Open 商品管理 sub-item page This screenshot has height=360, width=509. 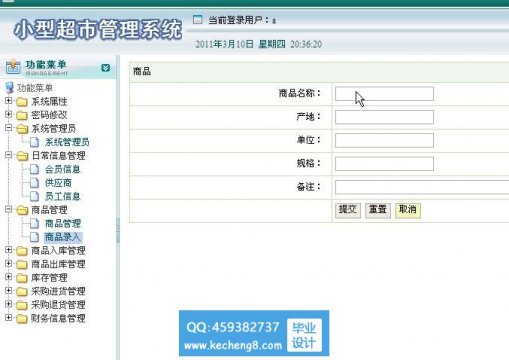[63, 223]
